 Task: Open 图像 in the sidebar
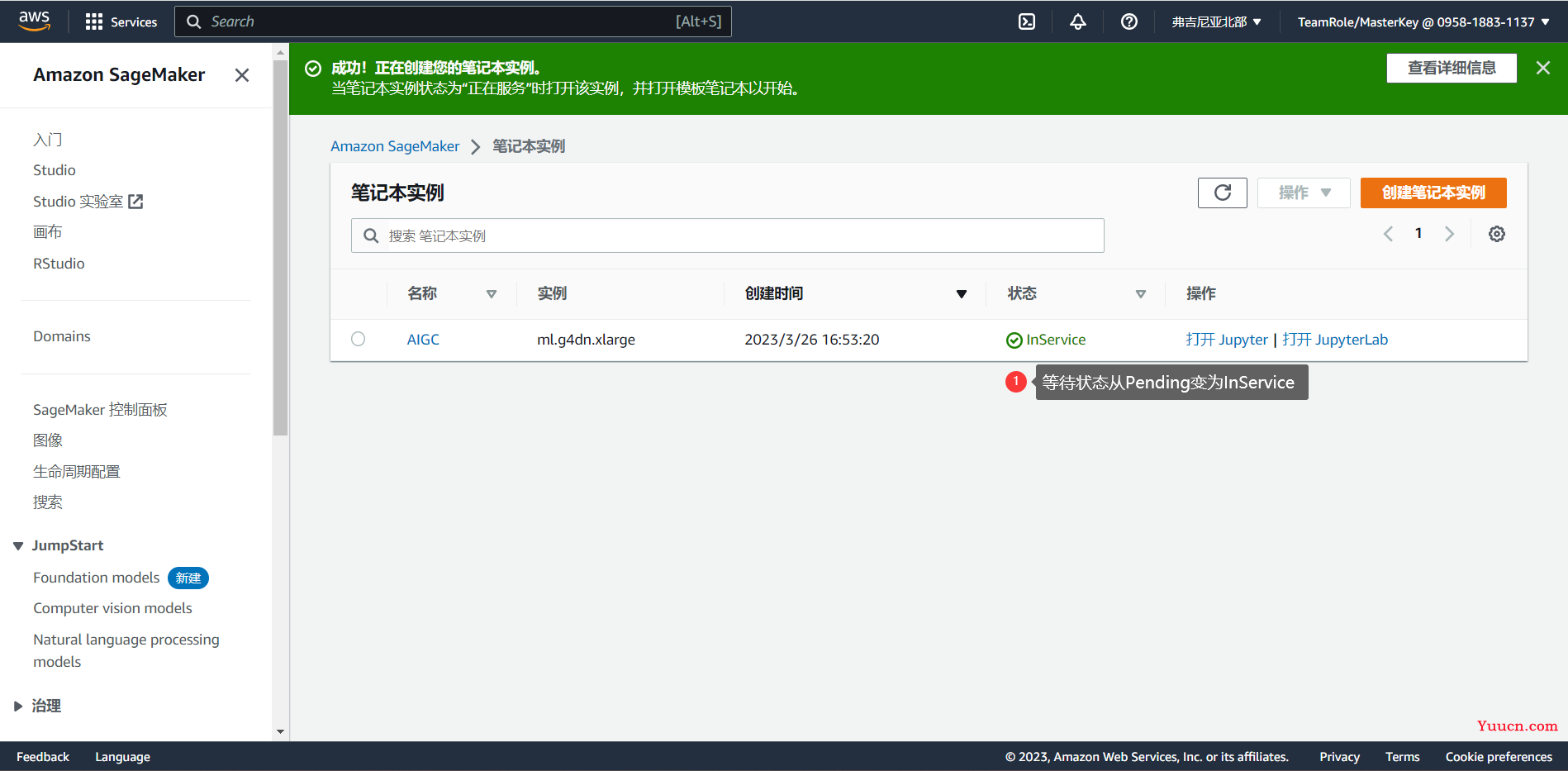pos(48,440)
